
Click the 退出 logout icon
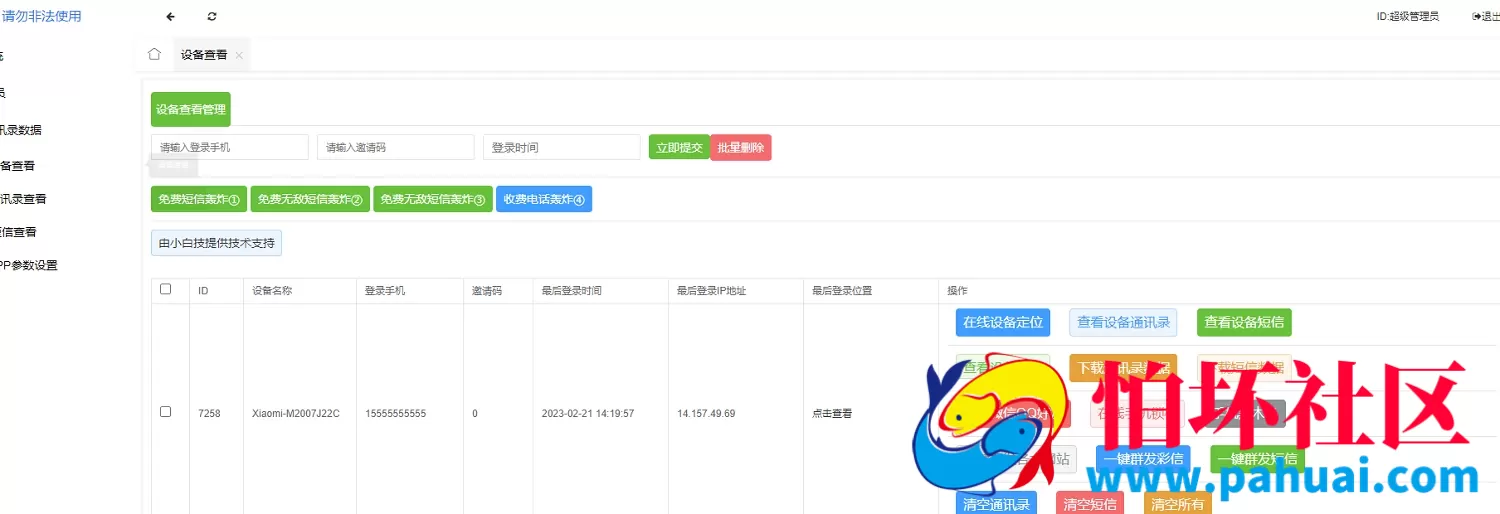click(1477, 17)
